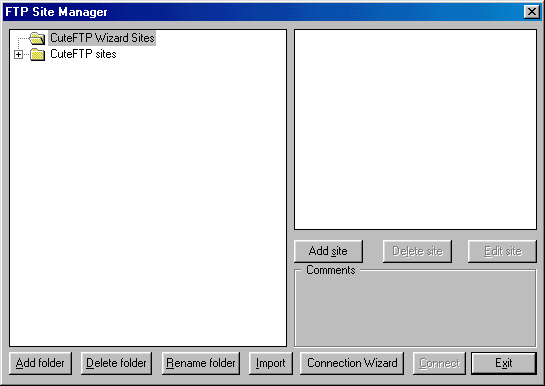Click the disabled Edit site button
Image resolution: width=545 pixels, height=386 pixels.
click(x=502, y=251)
